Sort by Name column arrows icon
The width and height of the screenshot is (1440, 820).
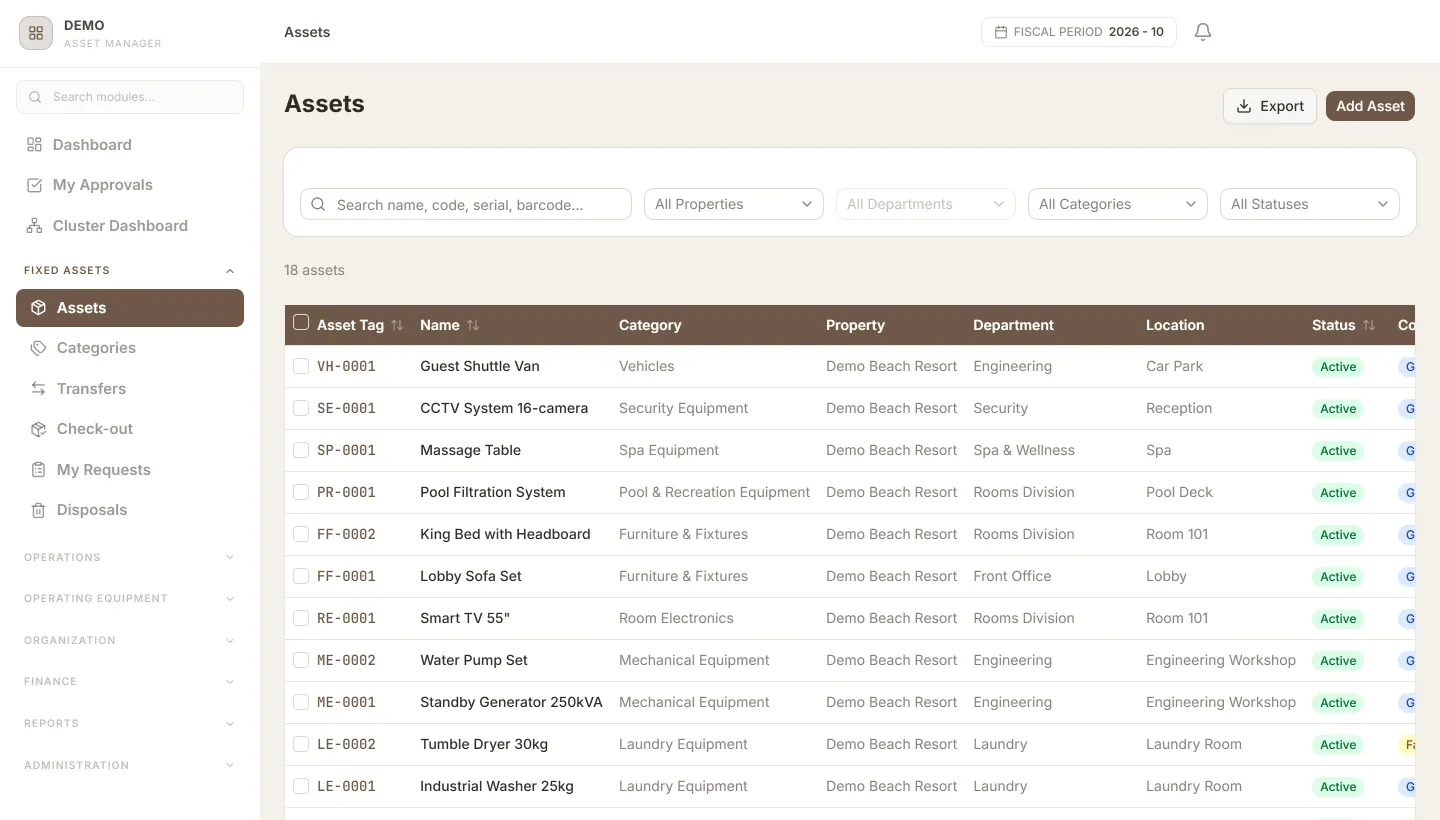point(473,325)
